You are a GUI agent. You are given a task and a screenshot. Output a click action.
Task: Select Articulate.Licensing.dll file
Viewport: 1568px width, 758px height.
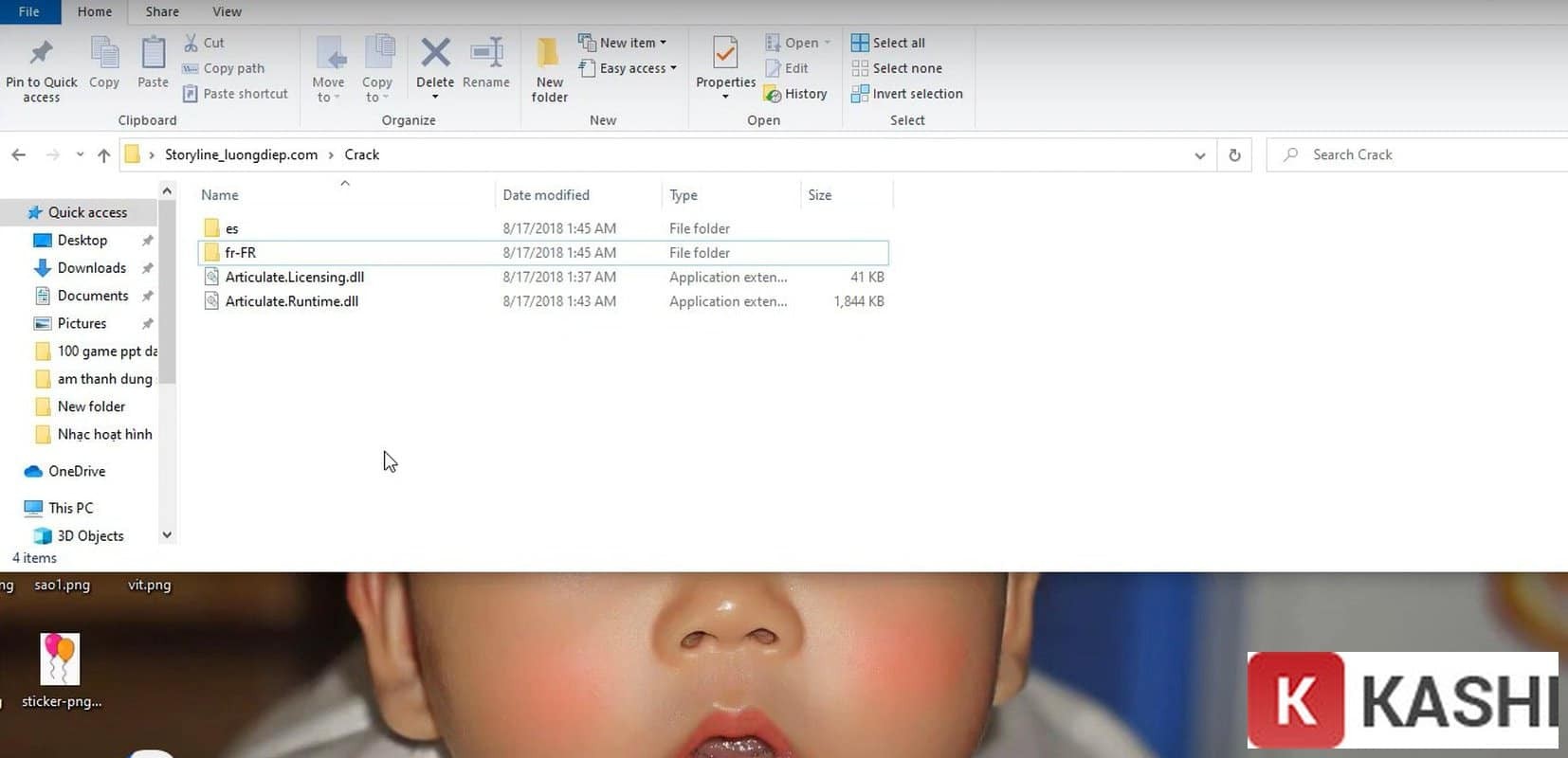tap(543, 277)
